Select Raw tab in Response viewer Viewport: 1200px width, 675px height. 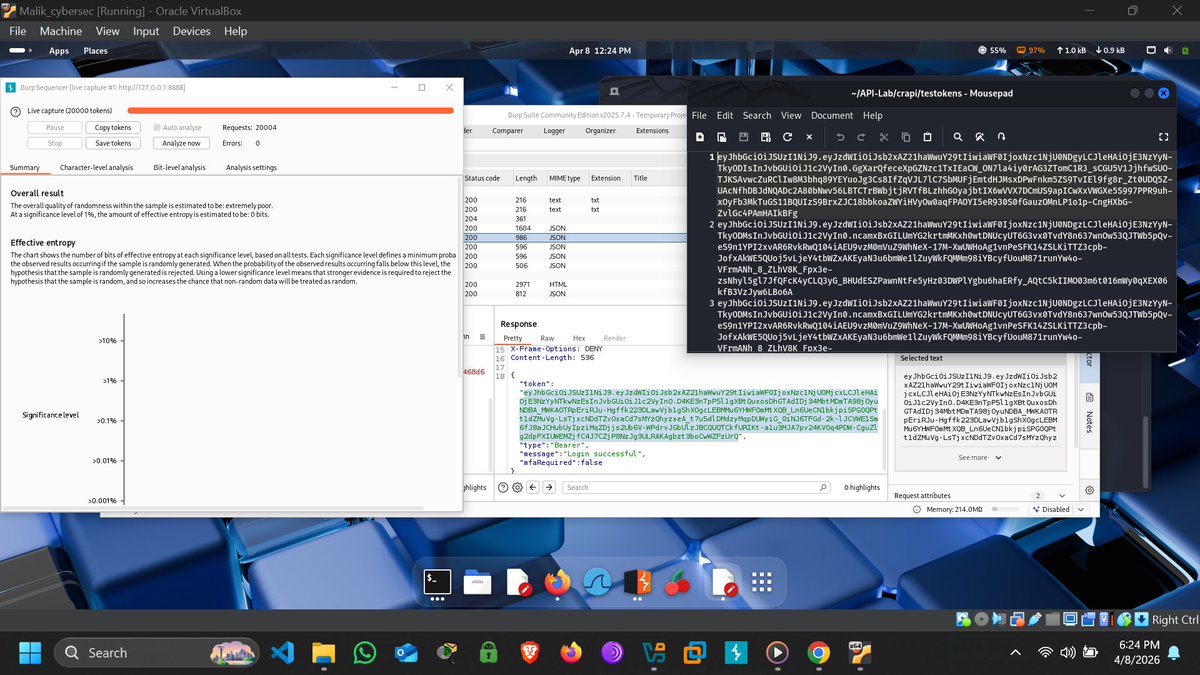click(x=547, y=339)
